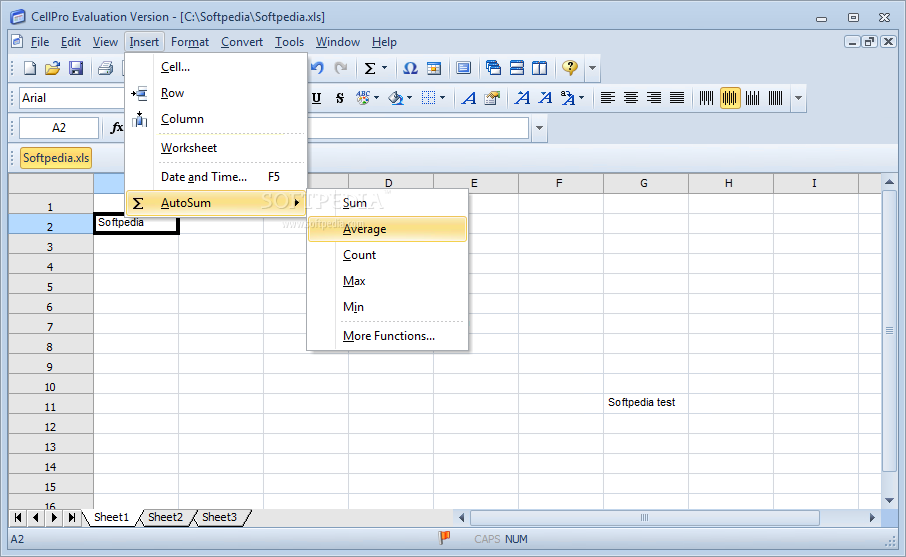Toggle bottom vertical alignment
Screen dimensions: 906x557
point(752,98)
